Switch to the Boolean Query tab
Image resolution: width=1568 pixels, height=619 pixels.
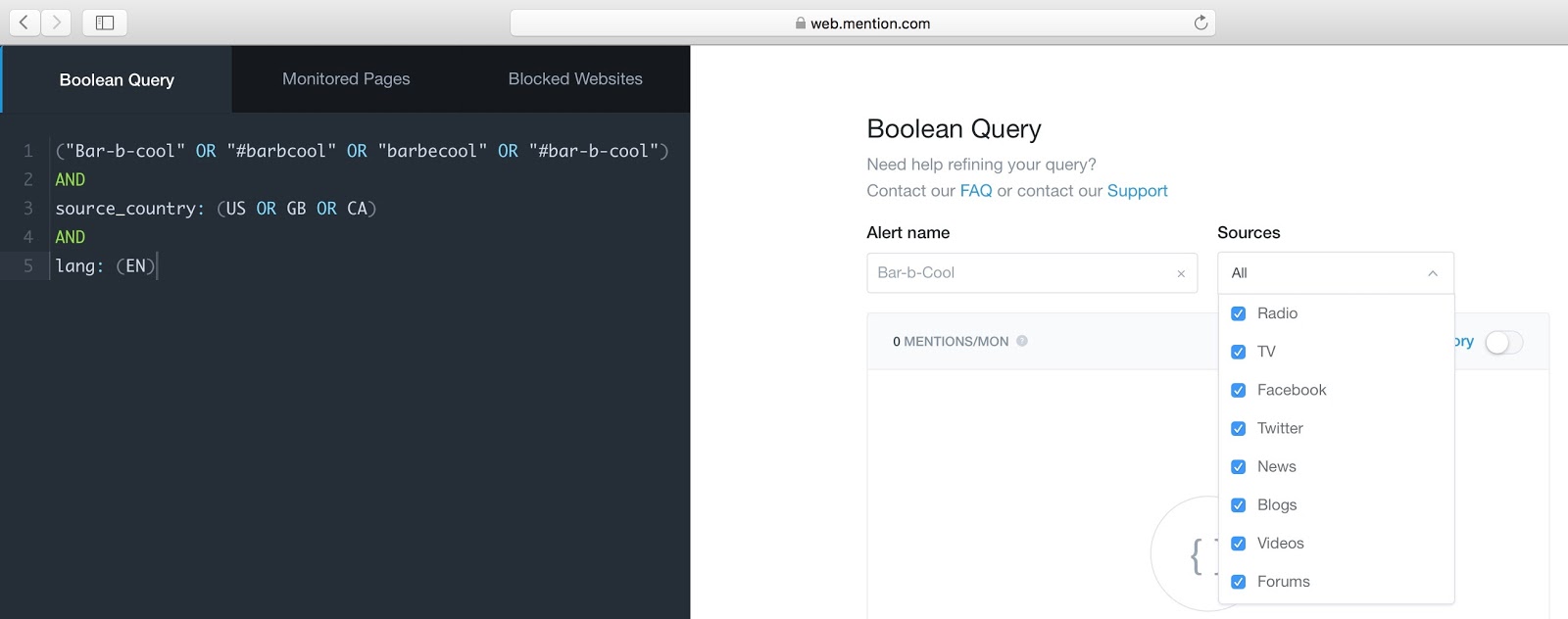pyautogui.click(x=117, y=79)
